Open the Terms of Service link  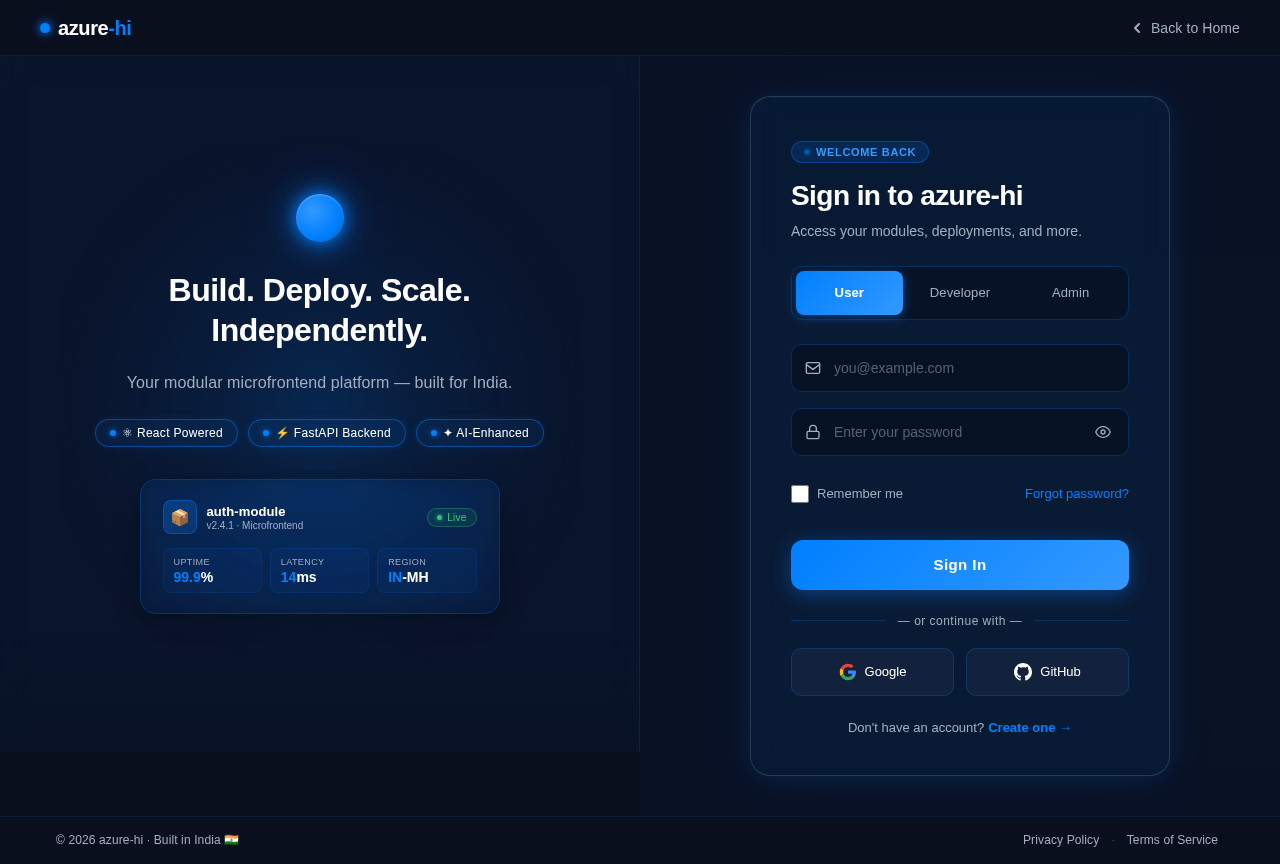tap(1172, 840)
